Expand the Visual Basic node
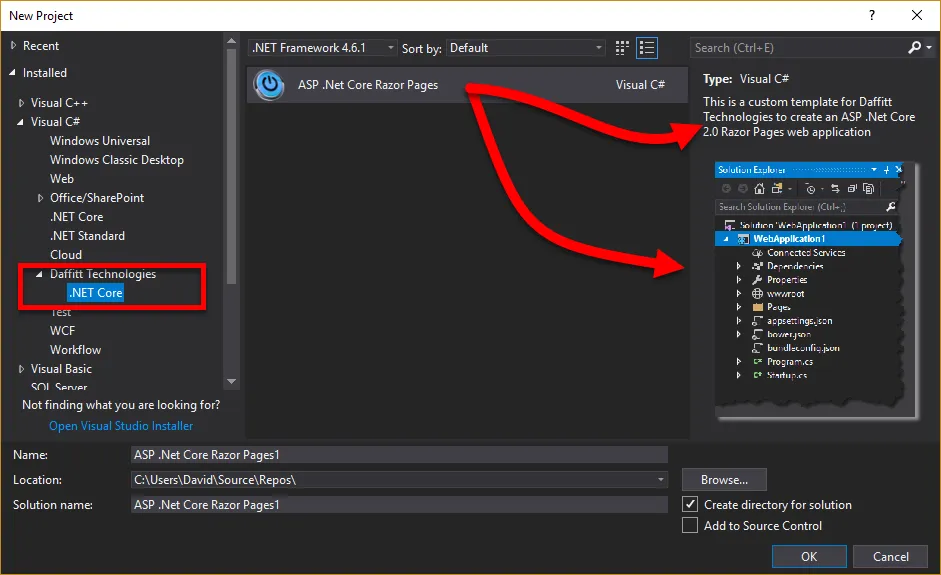This screenshot has height=575, width=941. pyautogui.click(x=22, y=369)
